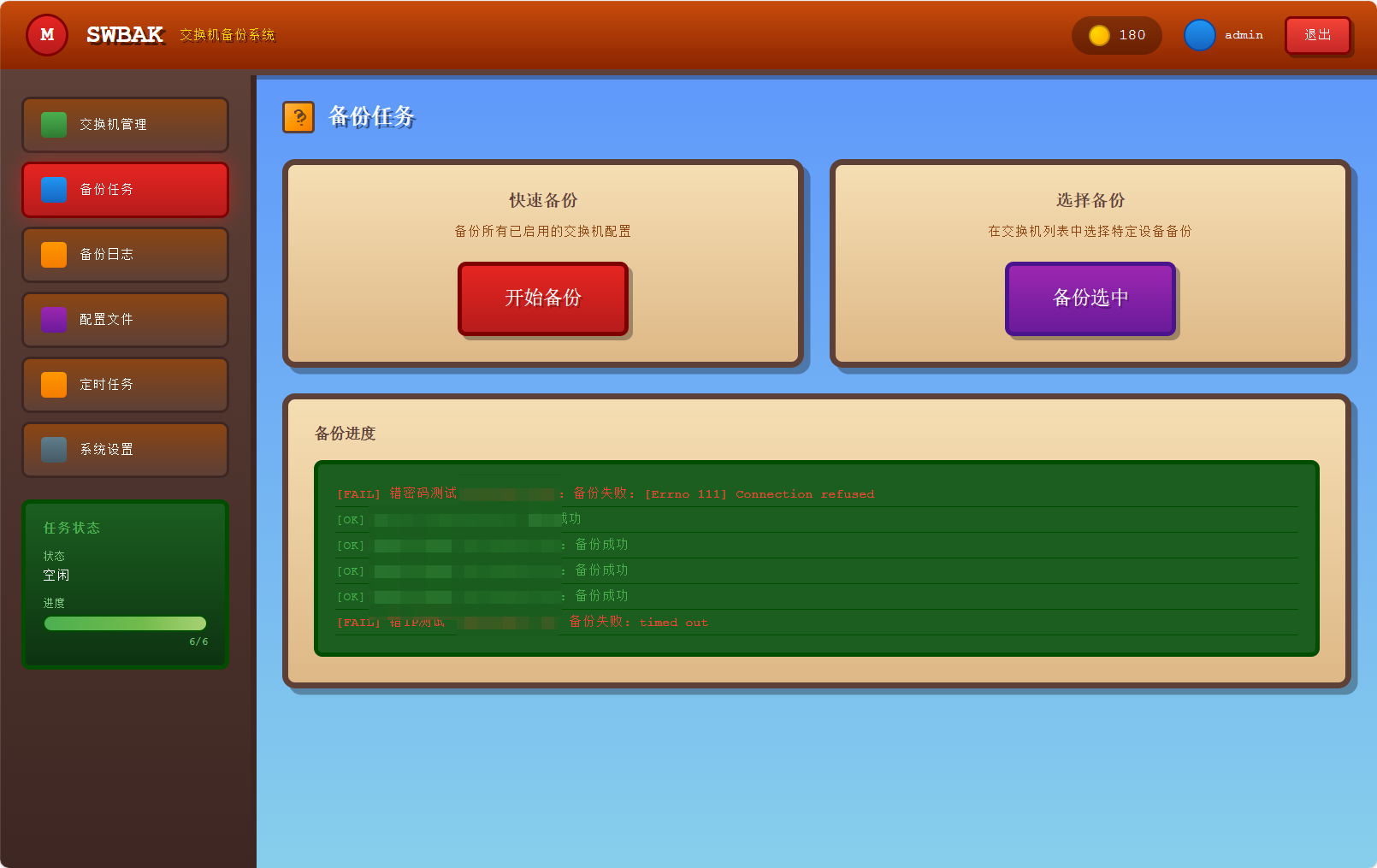The height and width of the screenshot is (868, 1377).
Task: Open the 定时任务 menu entry
Action: 125,385
